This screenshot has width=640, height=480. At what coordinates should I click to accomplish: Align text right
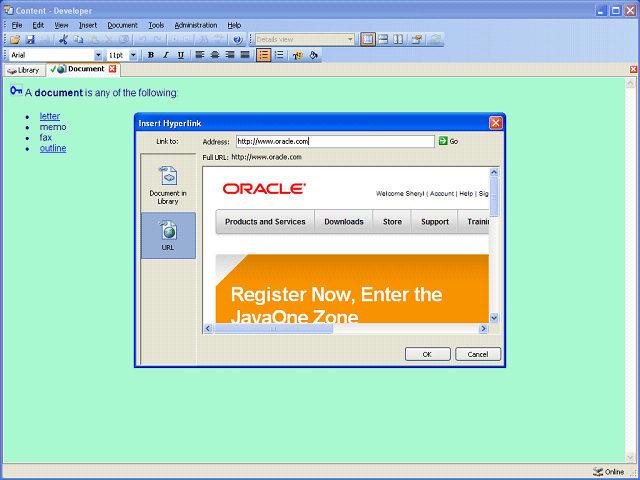tap(230, 55)
